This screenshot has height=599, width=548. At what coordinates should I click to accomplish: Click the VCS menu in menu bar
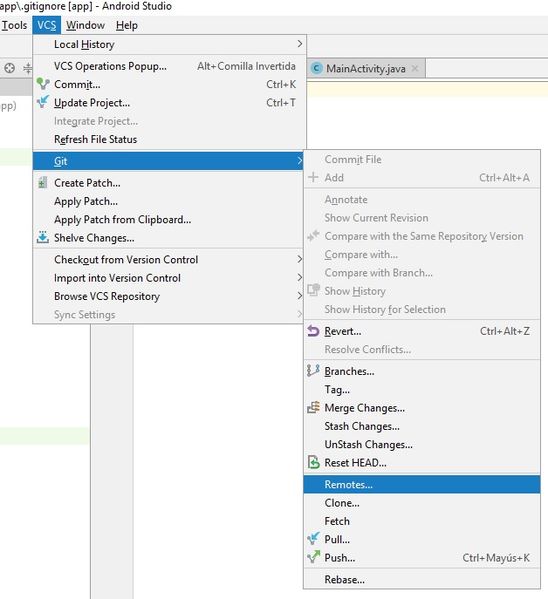pyautogui.click(x=47, y=25)
